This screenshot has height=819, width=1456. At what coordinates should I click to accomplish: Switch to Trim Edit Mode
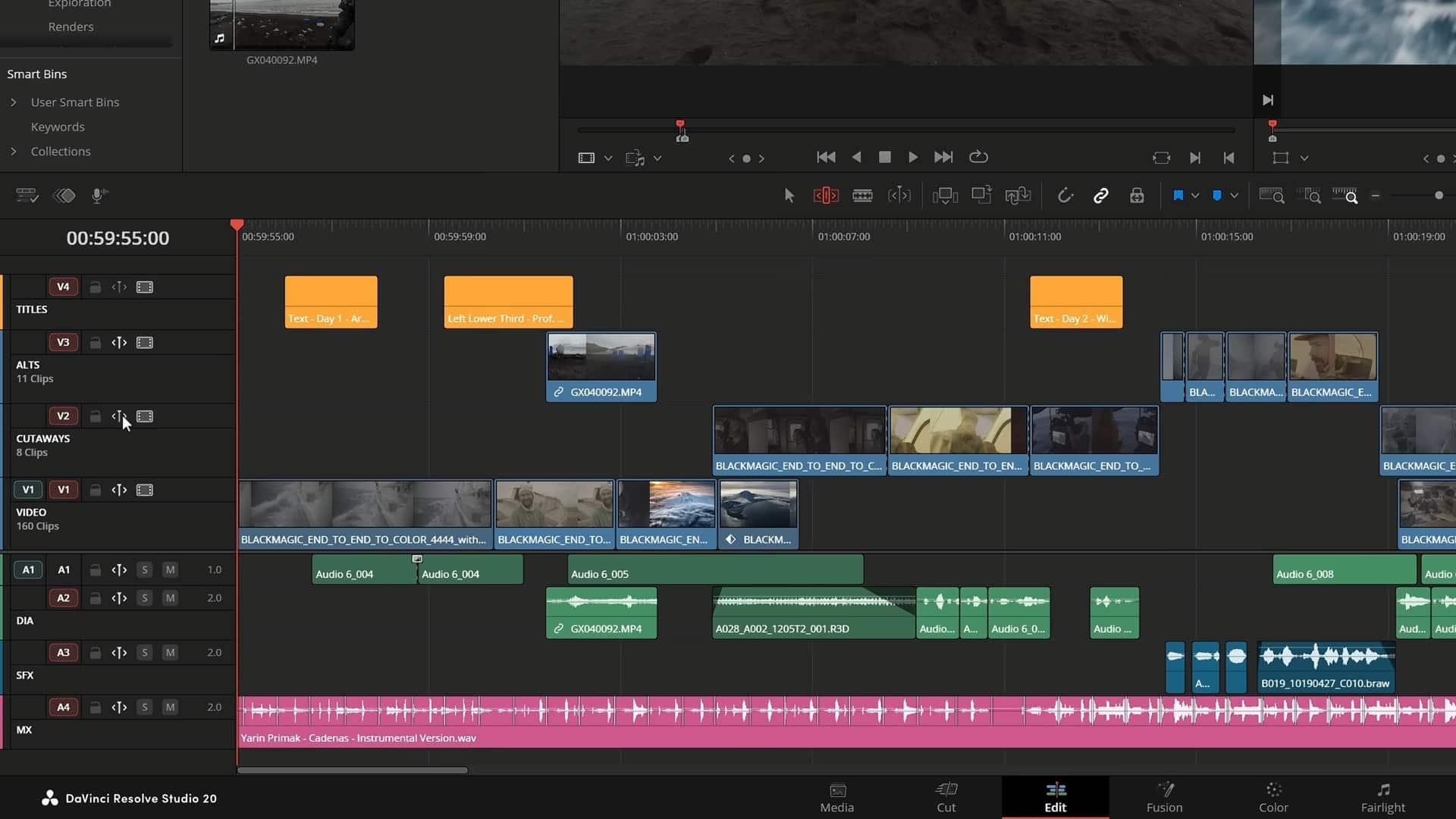(x=825, y=195)
